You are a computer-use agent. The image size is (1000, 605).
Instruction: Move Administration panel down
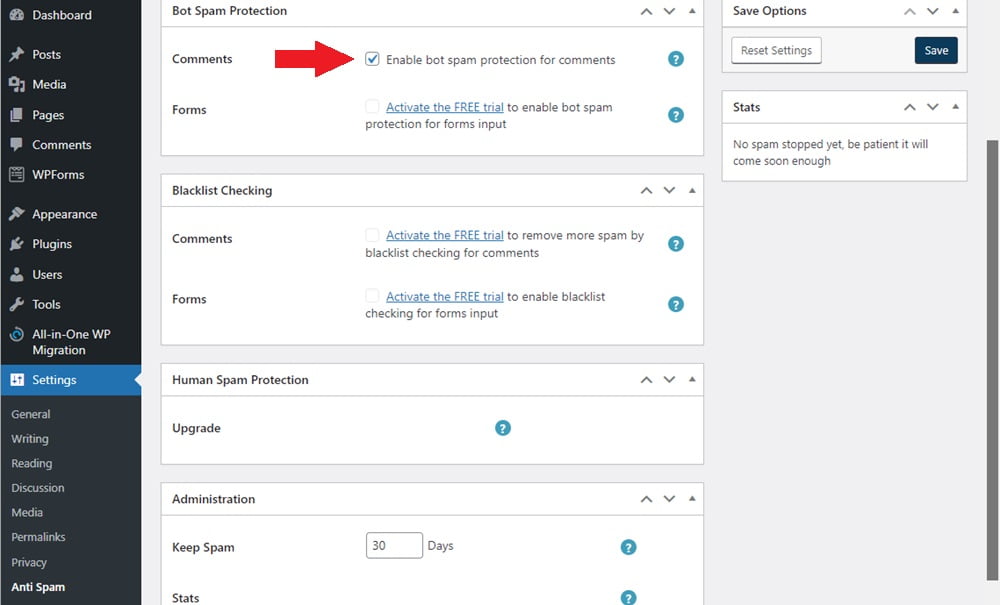tap(669, 499)
